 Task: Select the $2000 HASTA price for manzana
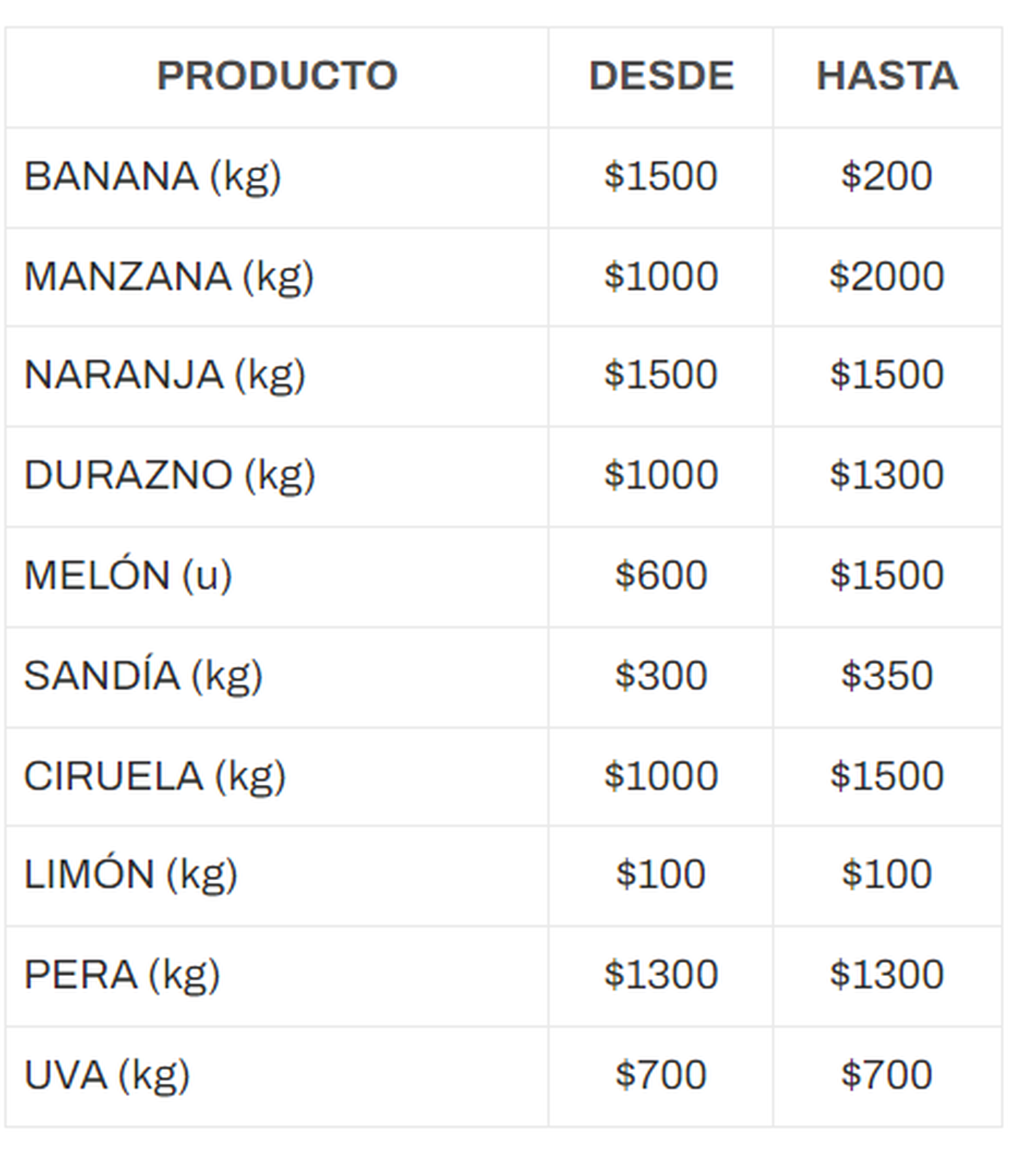tap(887, 277)
